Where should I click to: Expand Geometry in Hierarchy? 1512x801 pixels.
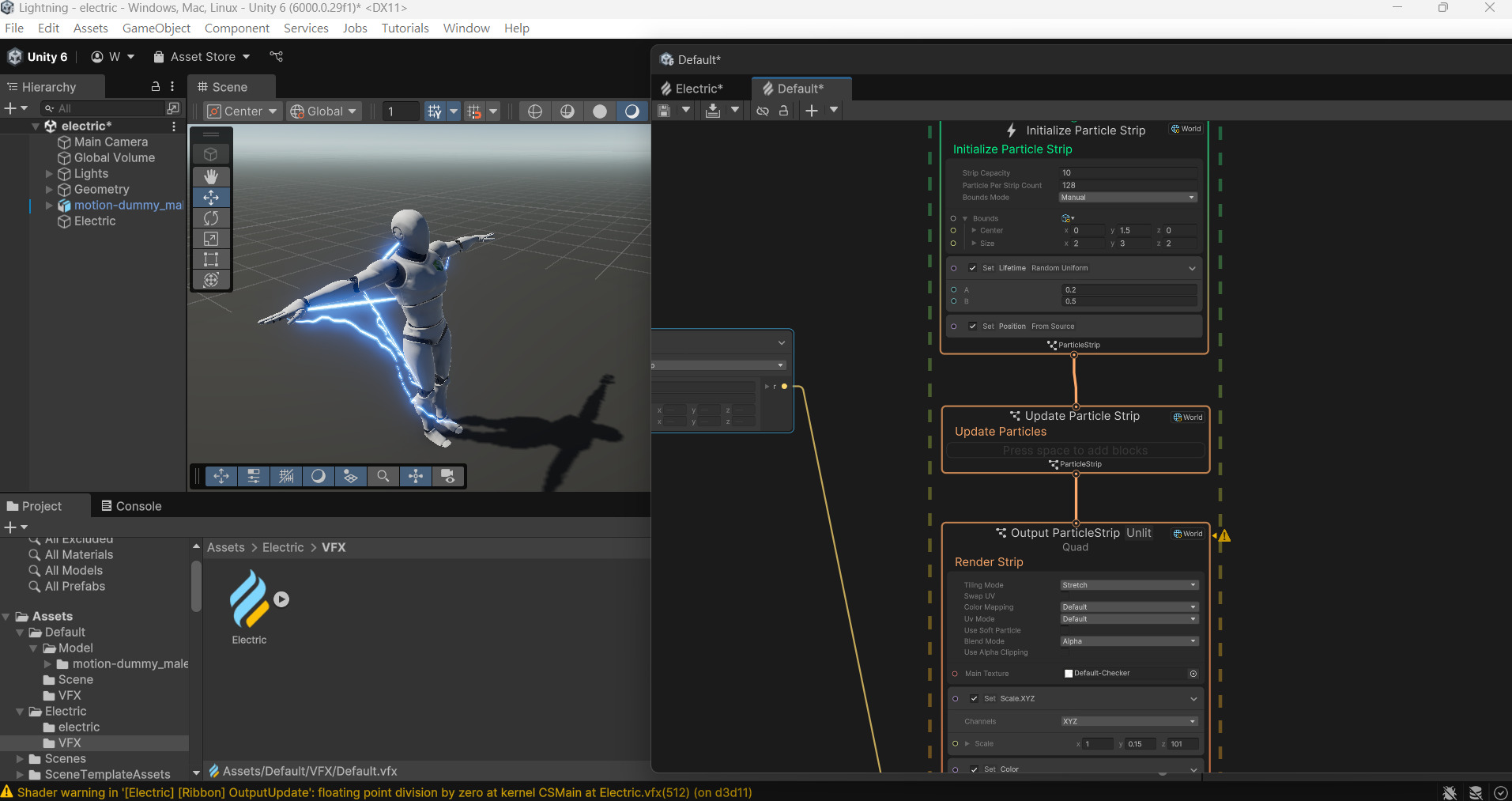(x=49, y=190)
